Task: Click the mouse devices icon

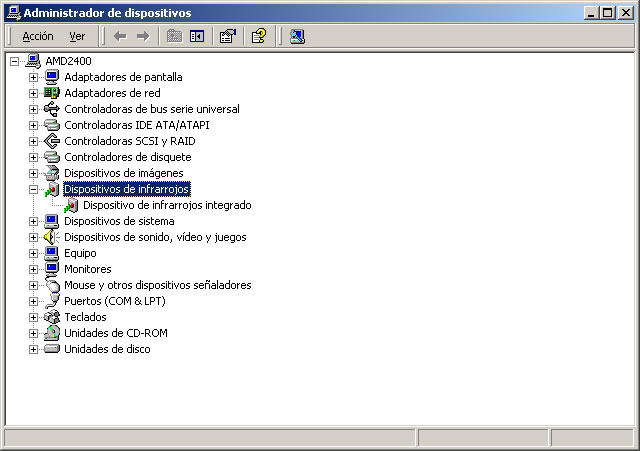Action: click(x=52, y=285)
